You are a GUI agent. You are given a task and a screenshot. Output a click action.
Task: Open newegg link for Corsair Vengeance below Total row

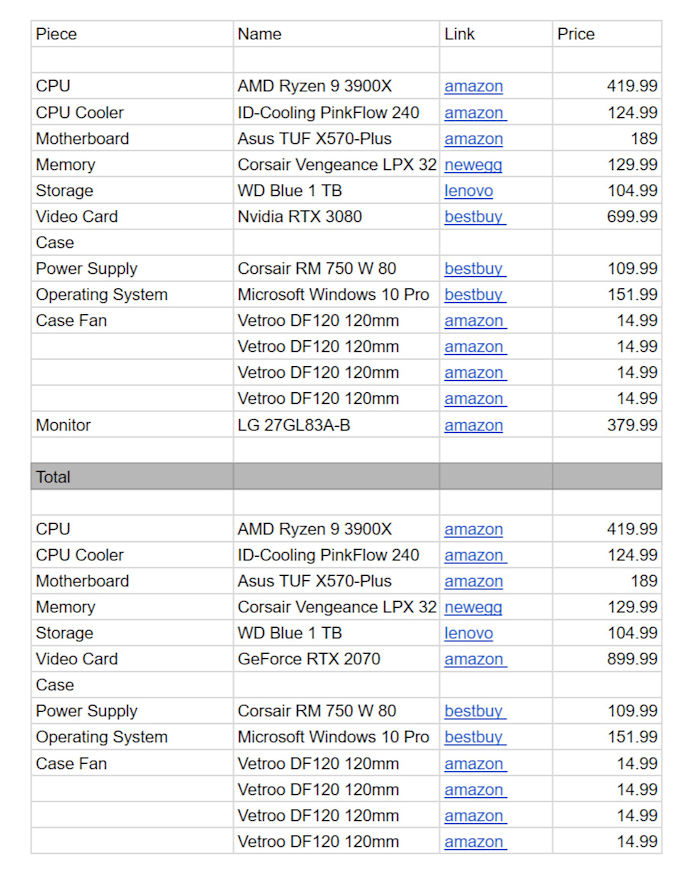(473, 607)
